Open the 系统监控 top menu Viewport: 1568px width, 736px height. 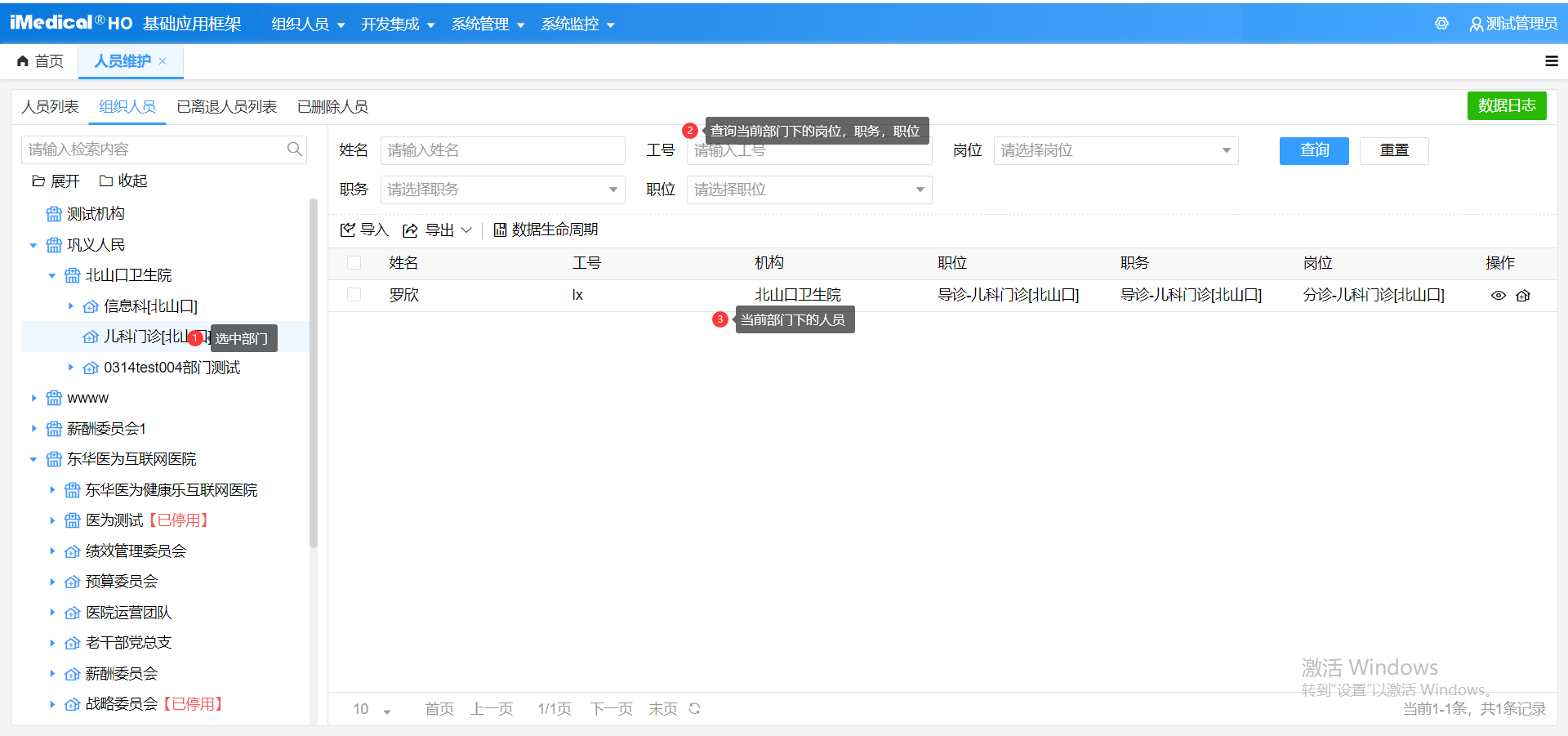pos(577,24)
